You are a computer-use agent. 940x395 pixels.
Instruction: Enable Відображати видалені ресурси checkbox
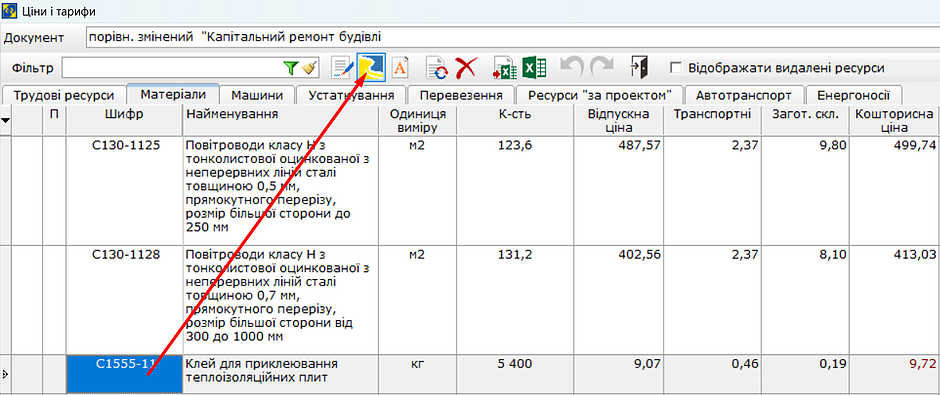(676, 68)
